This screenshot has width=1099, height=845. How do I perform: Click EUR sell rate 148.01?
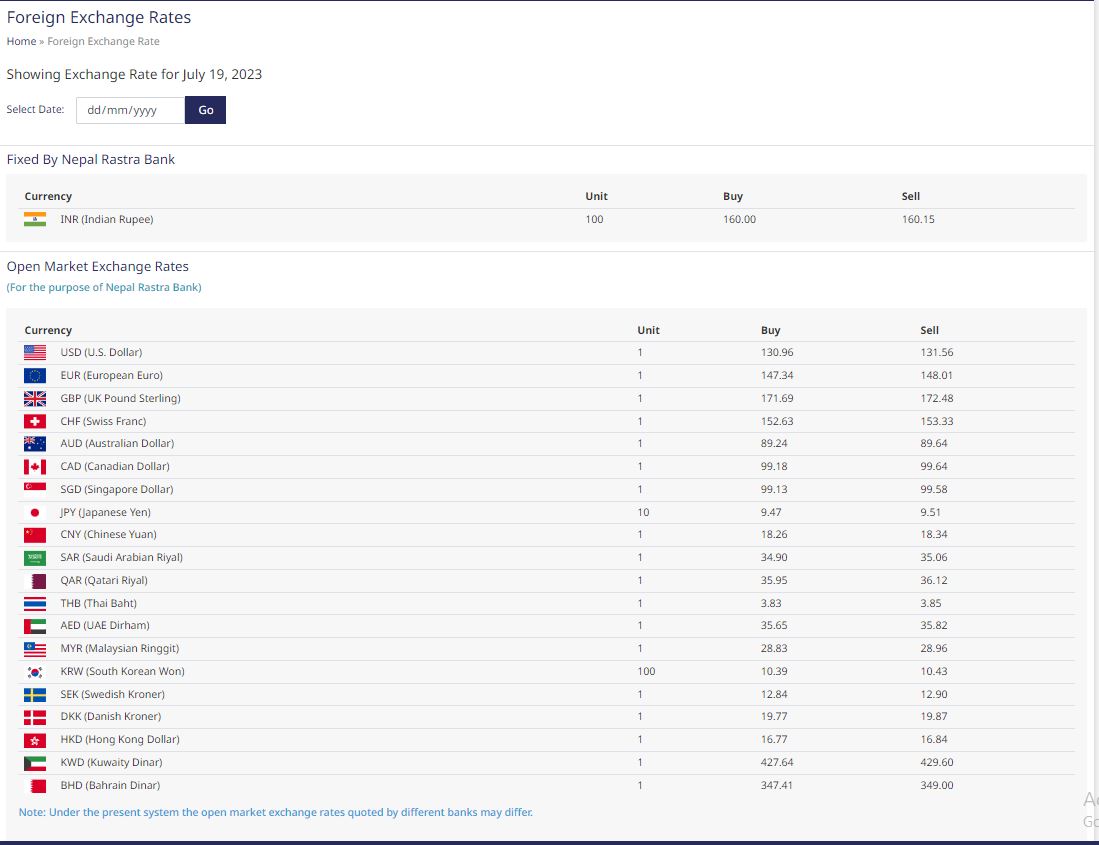(x=936, y=376)
